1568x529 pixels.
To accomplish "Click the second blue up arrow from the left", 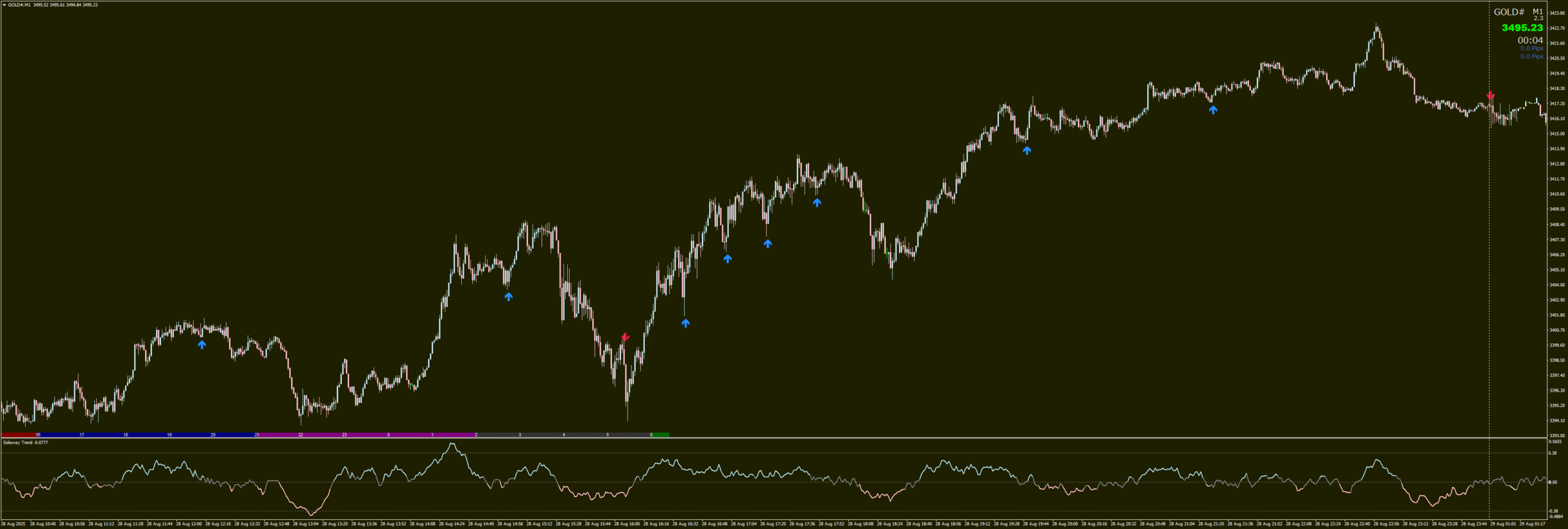I will point(508,297).
